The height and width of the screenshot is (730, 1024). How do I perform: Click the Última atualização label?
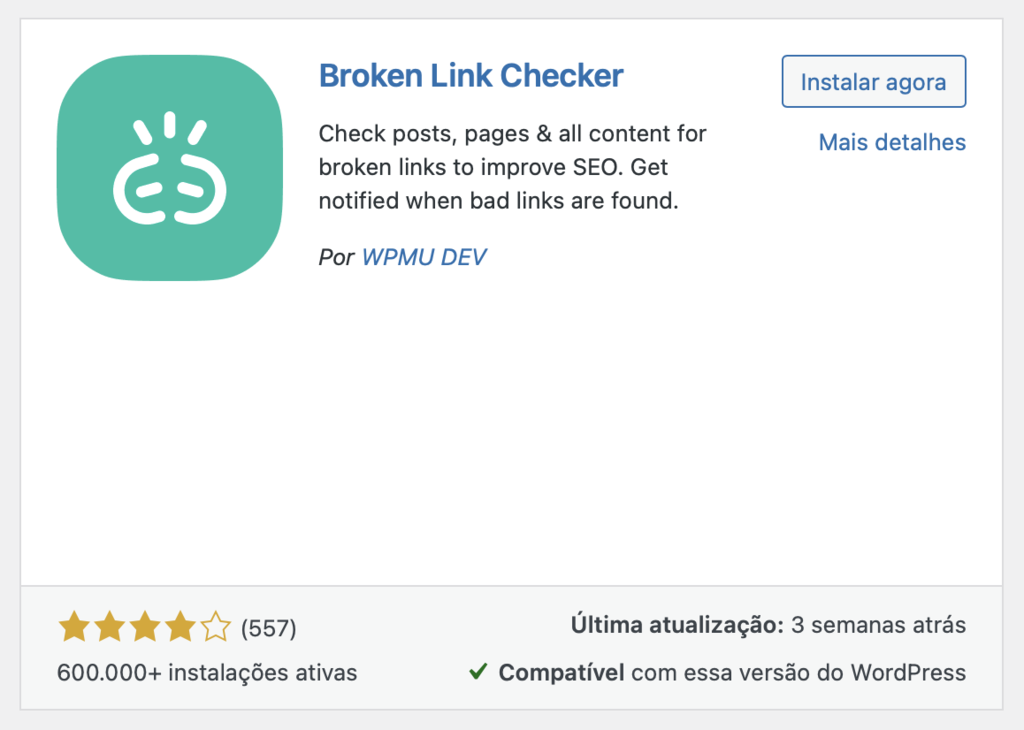coord(676,623)
